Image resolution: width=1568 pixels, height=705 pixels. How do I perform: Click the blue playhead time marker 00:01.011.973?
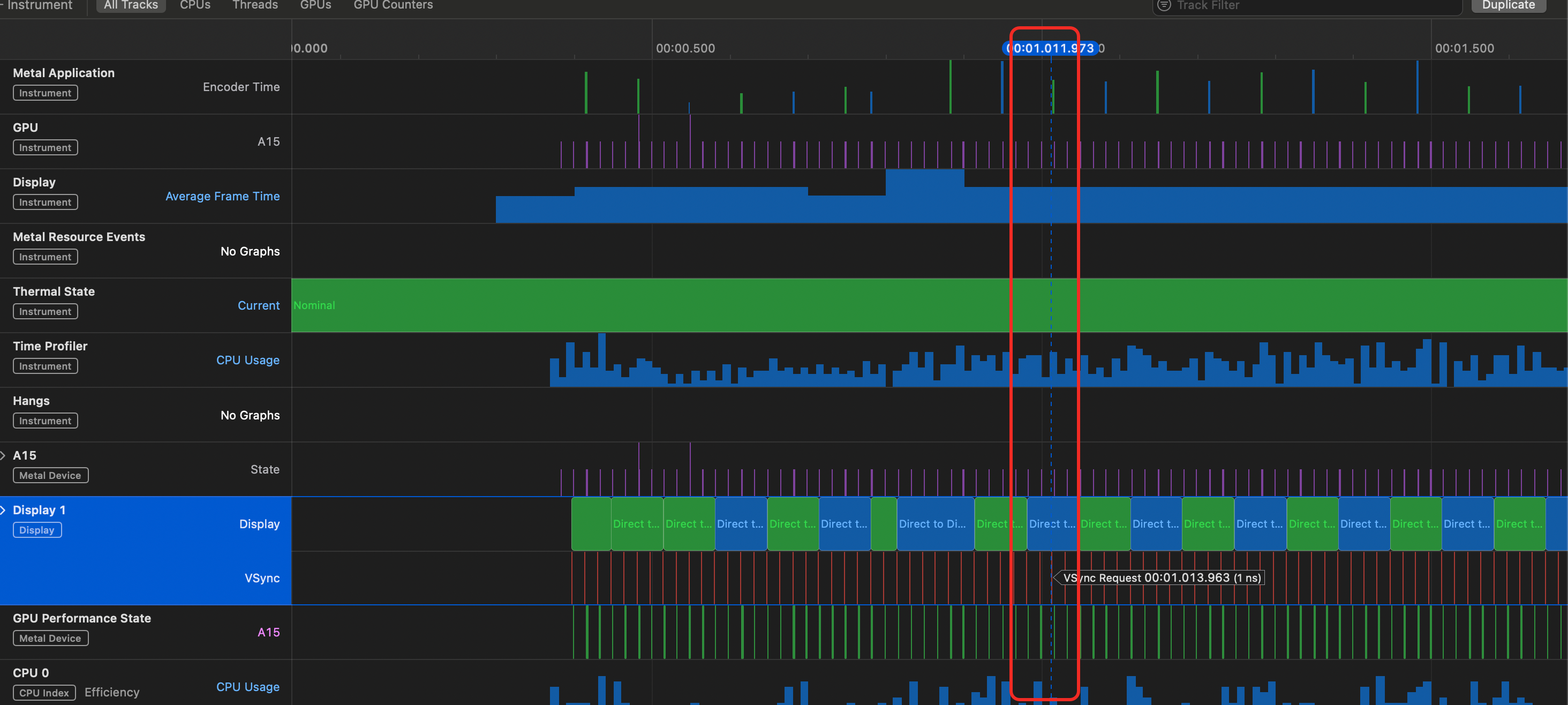coord(1050,48)
